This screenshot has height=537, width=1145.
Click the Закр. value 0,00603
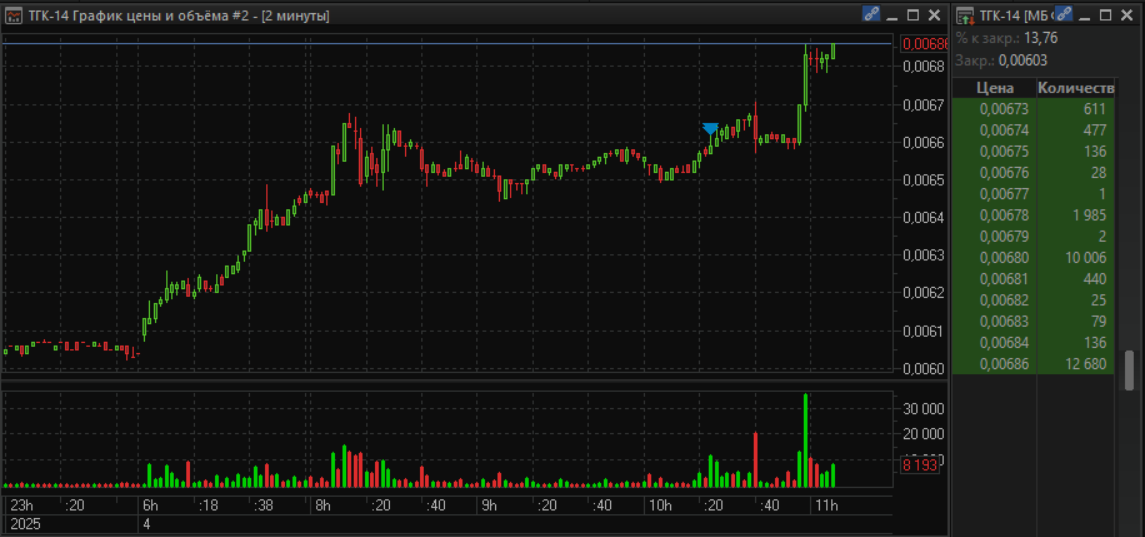1022,61
